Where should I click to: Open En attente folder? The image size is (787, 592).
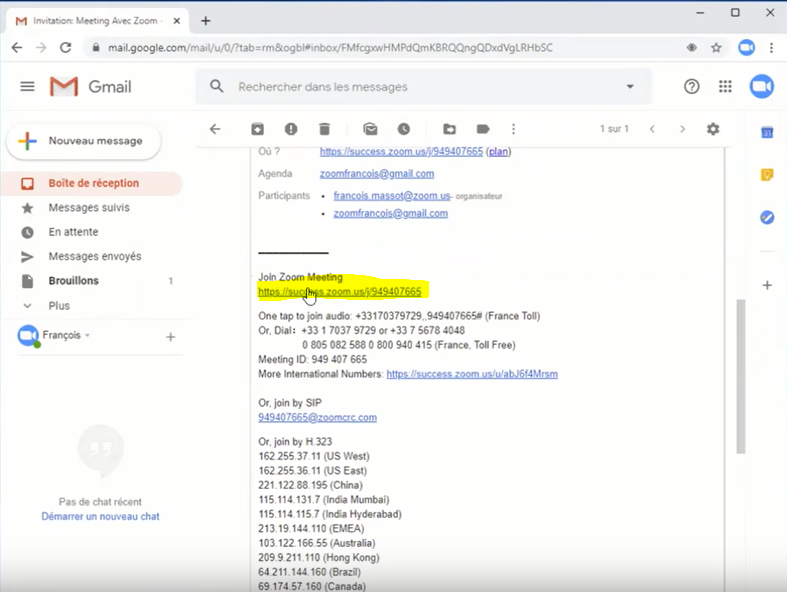[x=73, y=232]
